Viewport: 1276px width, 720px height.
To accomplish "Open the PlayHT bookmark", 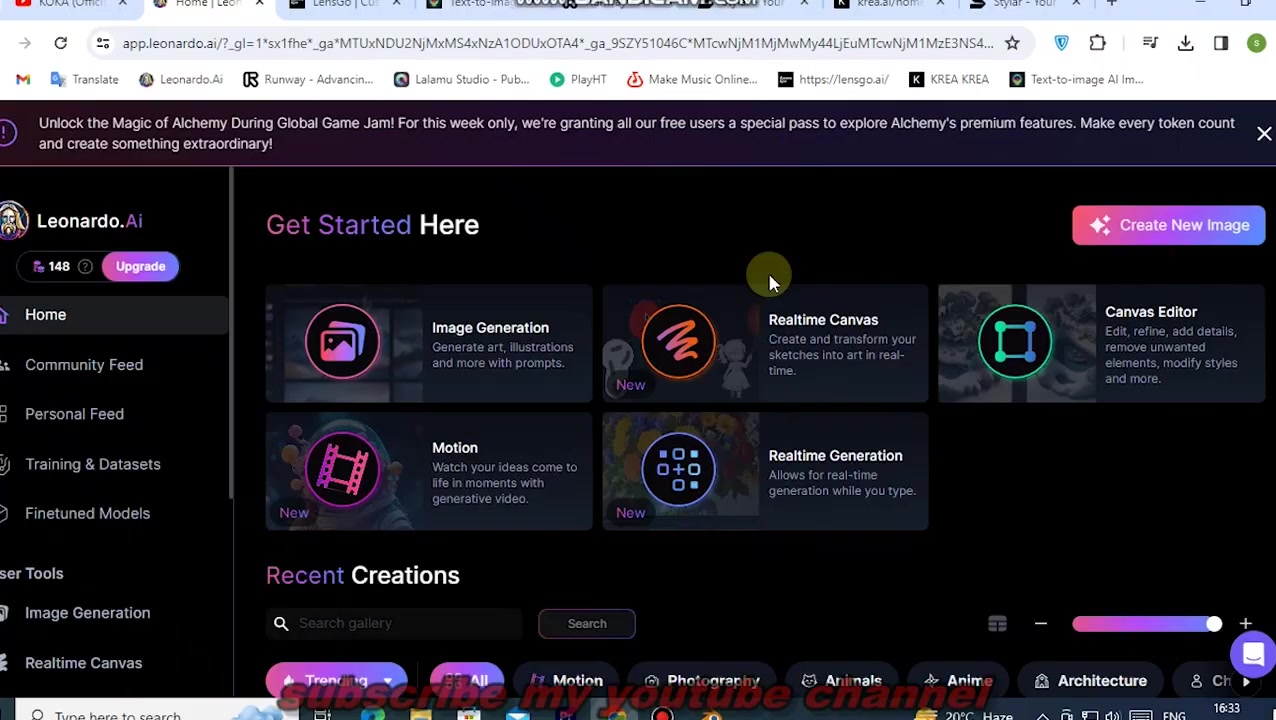I will click(x=578, y=79).
